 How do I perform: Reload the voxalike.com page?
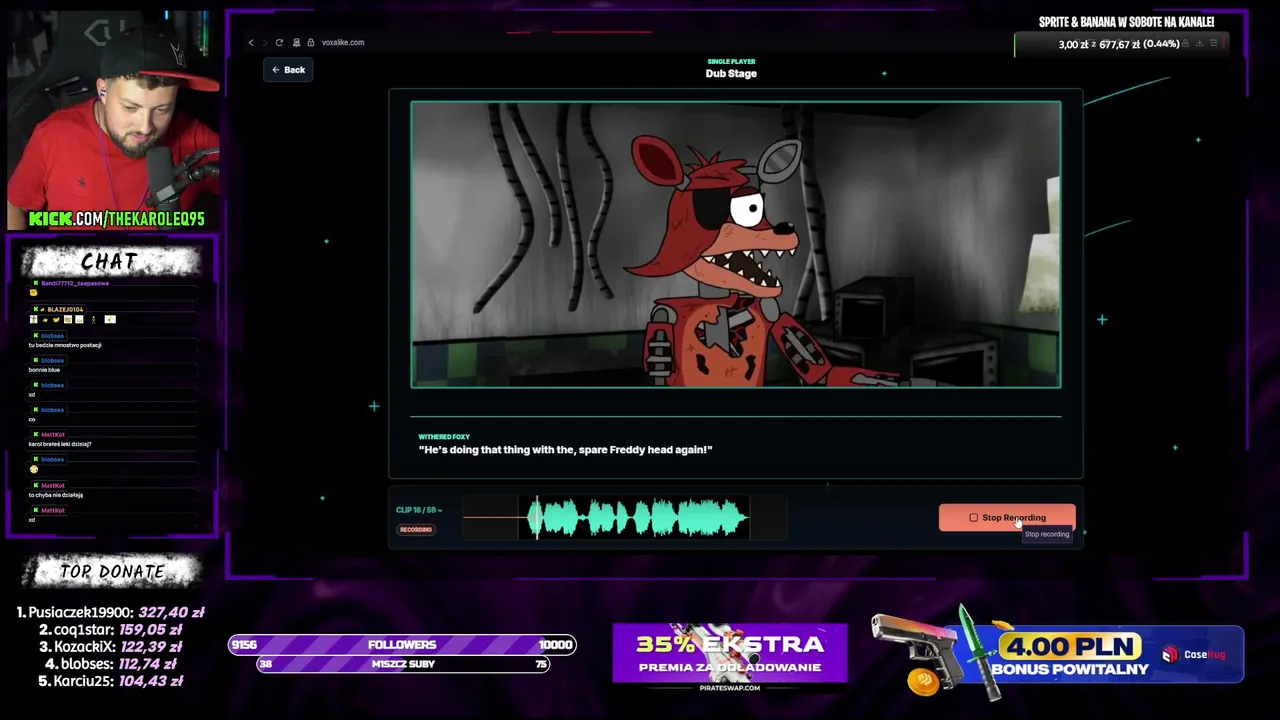(279, 42)
